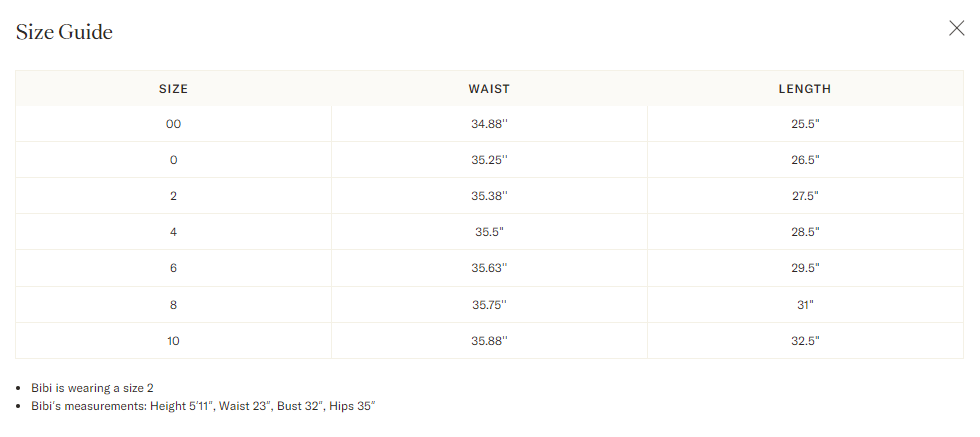This screenshot has width=980, height=437.
Task: Select the size 4 cell
Action: tap(173, 232)
